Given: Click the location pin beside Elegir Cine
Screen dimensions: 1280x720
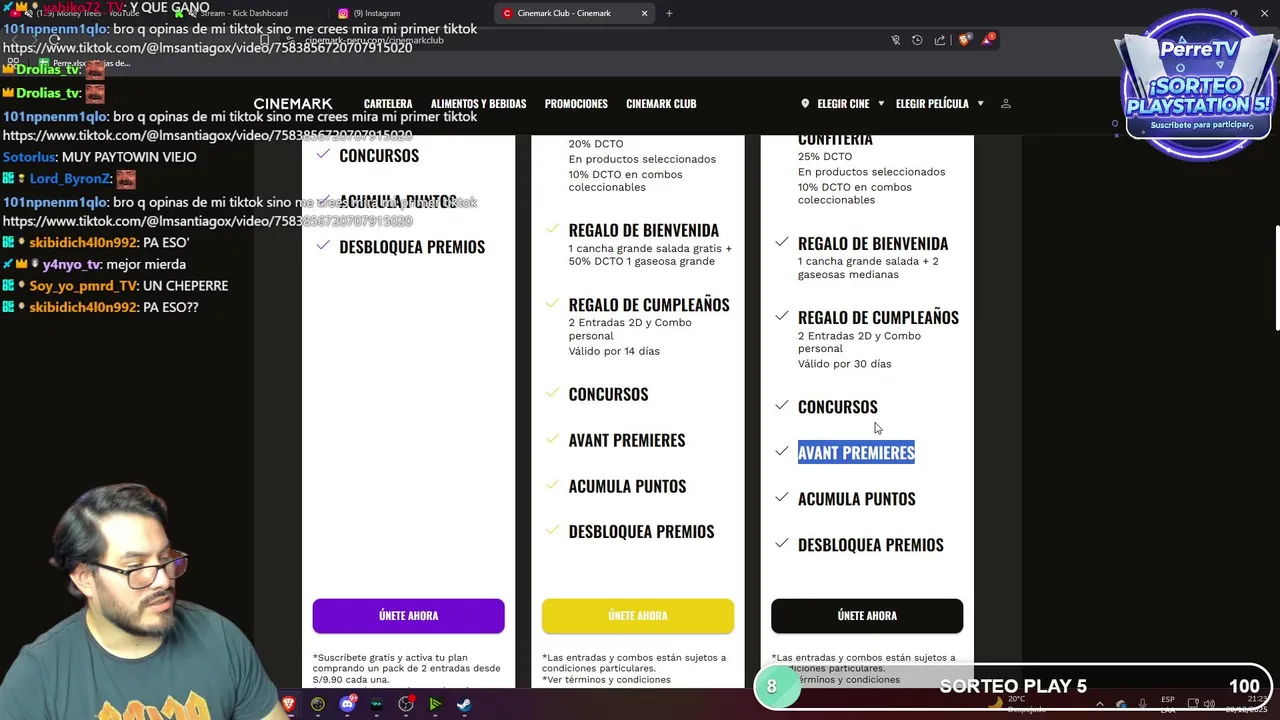Looking at the screenshot, I should point(805,104).
